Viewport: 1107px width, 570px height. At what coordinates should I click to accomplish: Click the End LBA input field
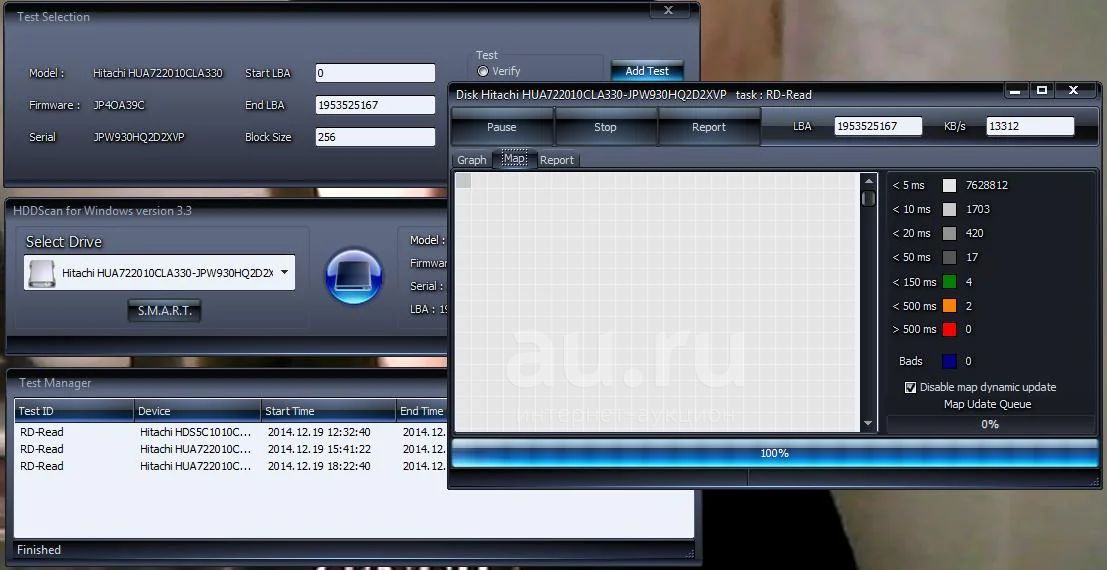coord(376,105)
